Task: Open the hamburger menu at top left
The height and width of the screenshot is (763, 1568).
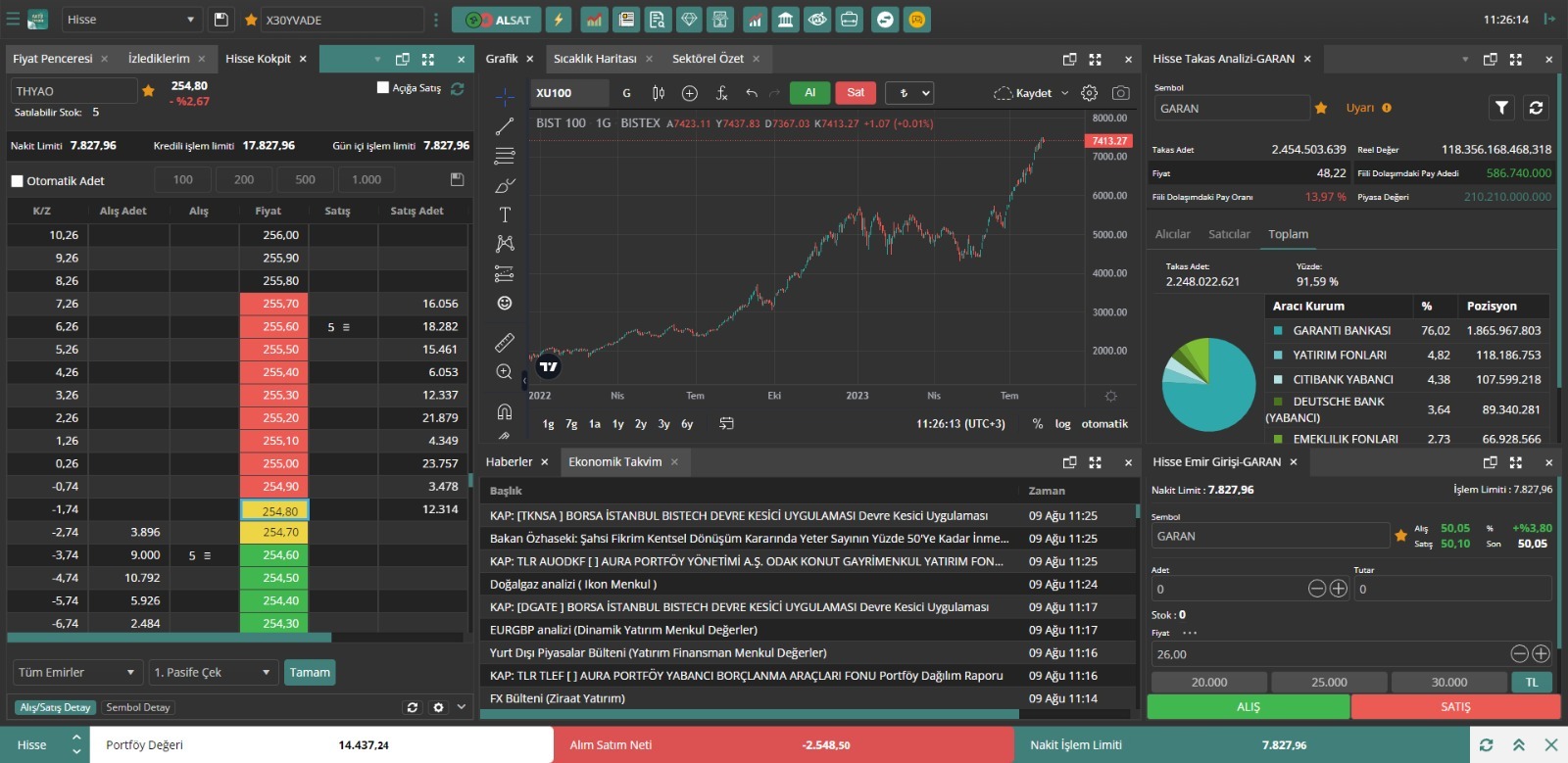Action: (x=13, y=19)
